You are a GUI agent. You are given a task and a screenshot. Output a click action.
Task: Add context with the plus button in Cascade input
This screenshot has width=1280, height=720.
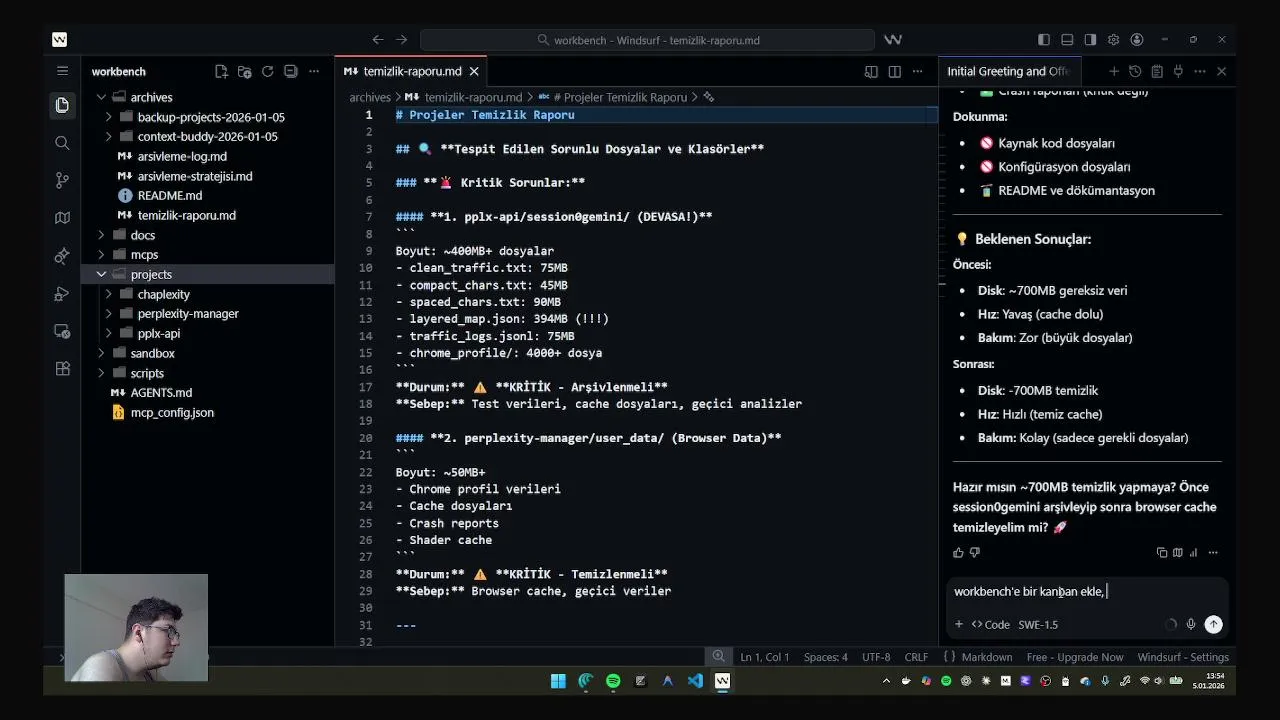[958, 624]
